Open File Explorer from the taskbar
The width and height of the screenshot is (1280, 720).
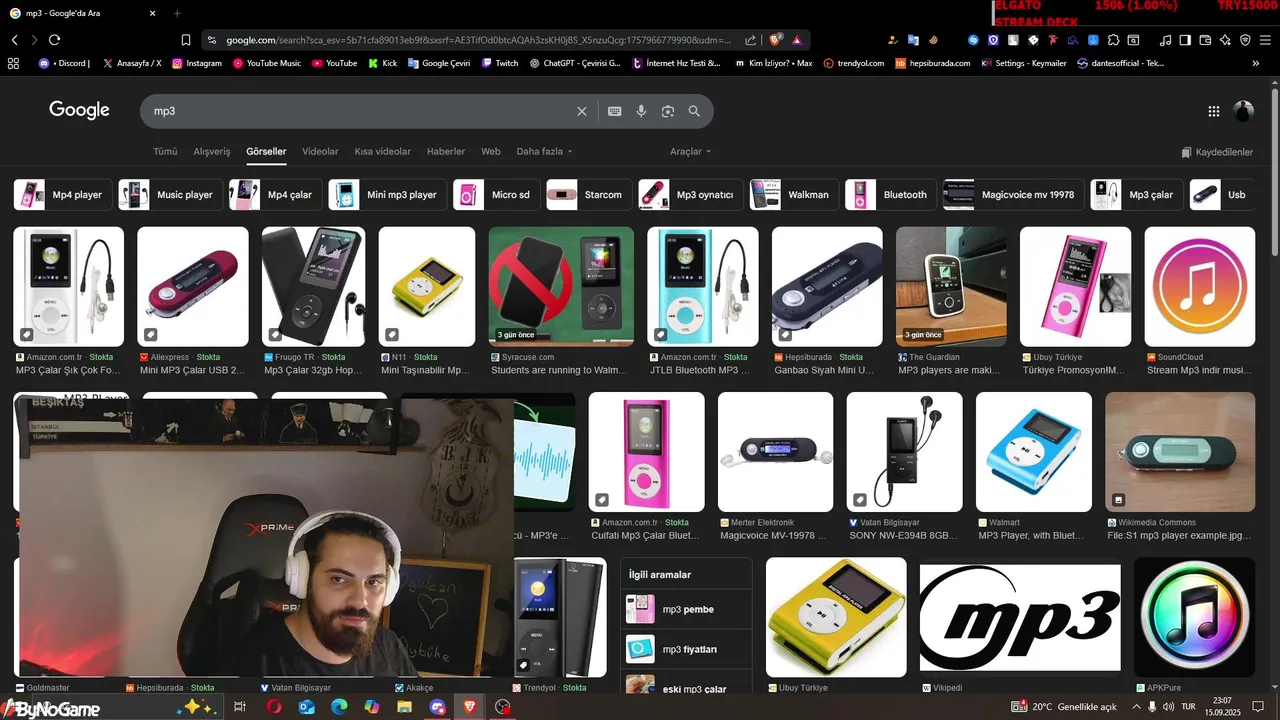click(x=404, y=707)
